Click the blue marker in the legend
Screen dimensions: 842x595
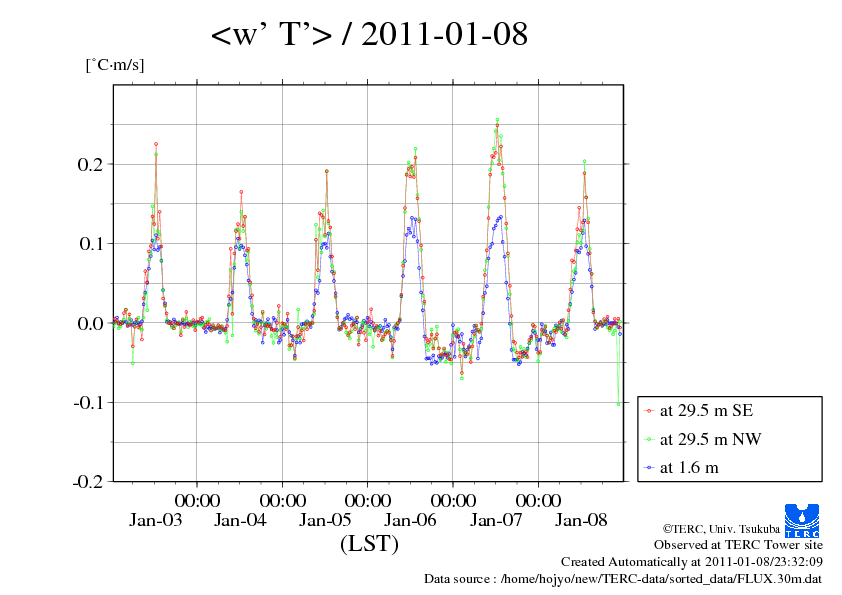(x=649, y=467)
